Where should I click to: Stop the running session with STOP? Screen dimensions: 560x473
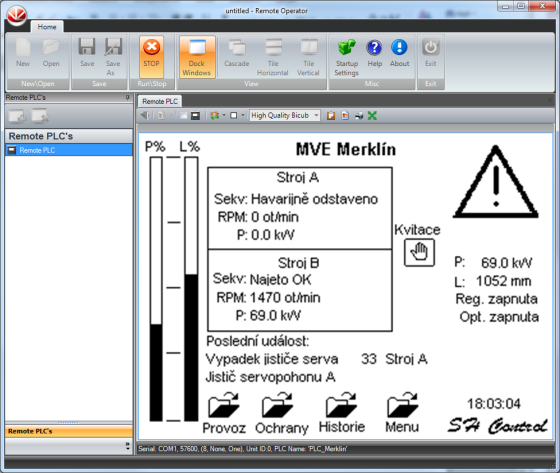coord(151,56)
